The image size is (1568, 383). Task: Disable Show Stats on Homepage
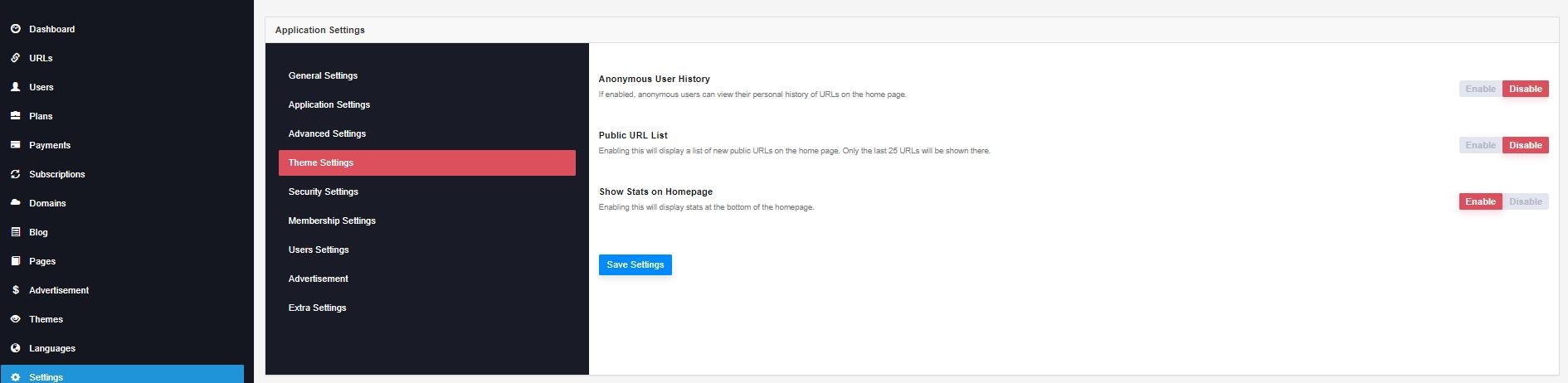pyautogui.click(x=1525, y=201)
